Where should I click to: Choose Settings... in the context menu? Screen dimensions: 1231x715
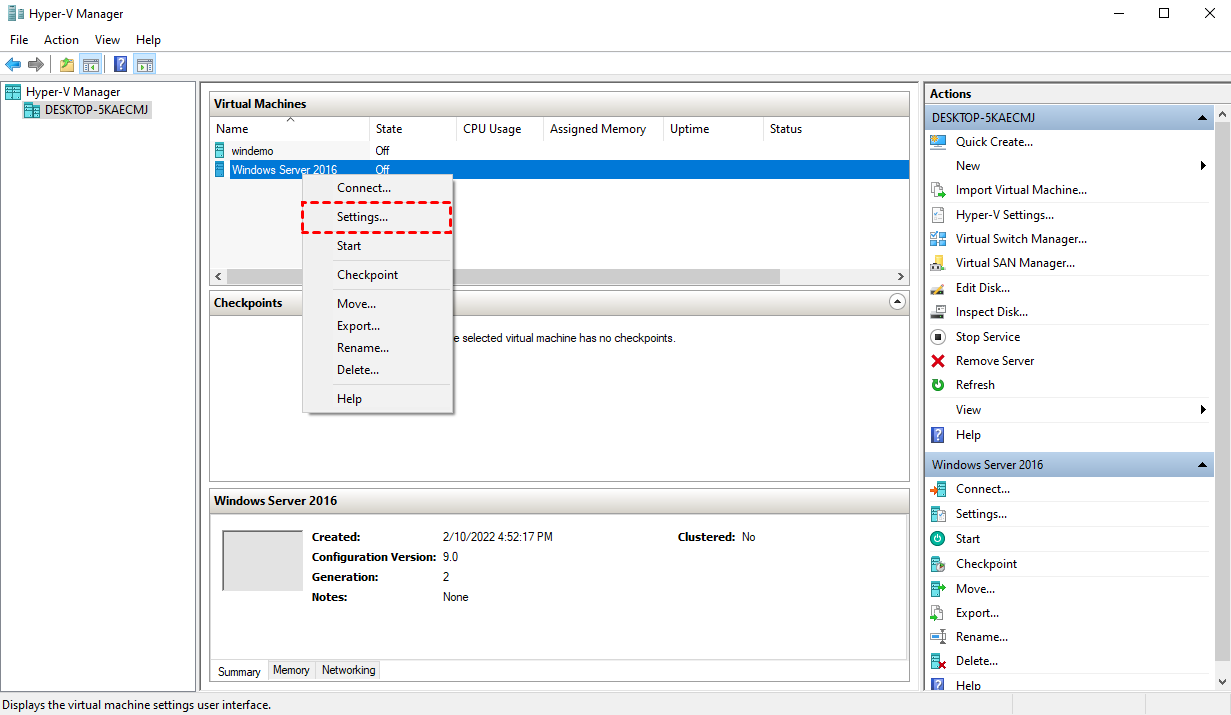tap(362, 217)
